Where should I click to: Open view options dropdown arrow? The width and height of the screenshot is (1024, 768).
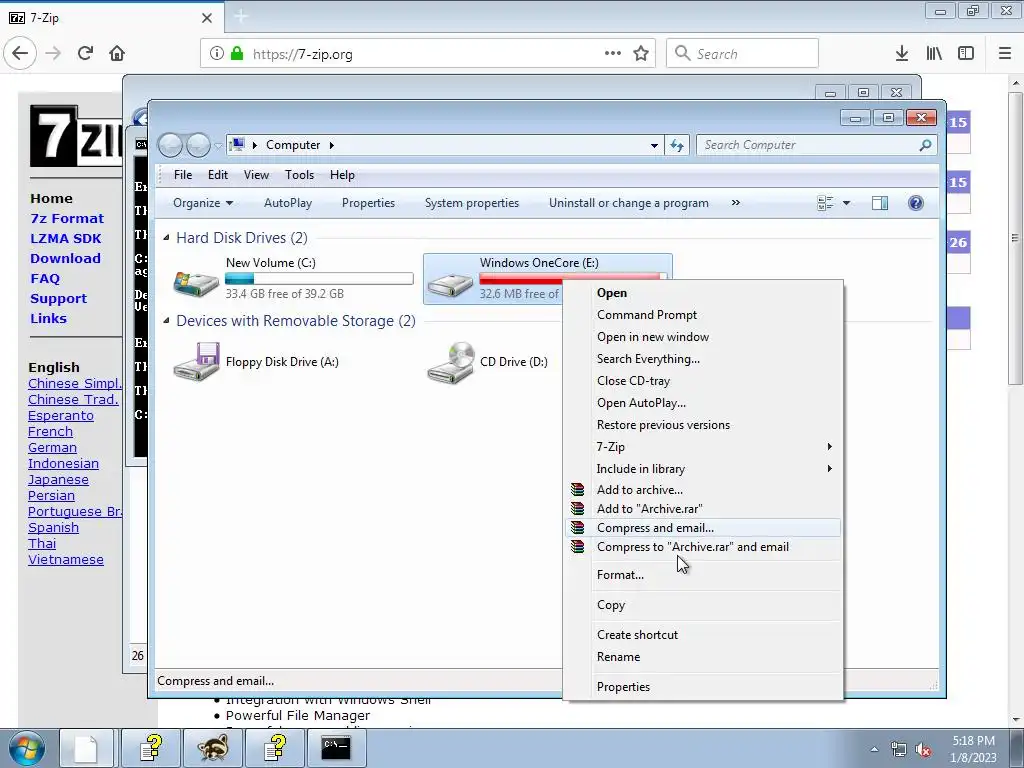click(846, 203)
